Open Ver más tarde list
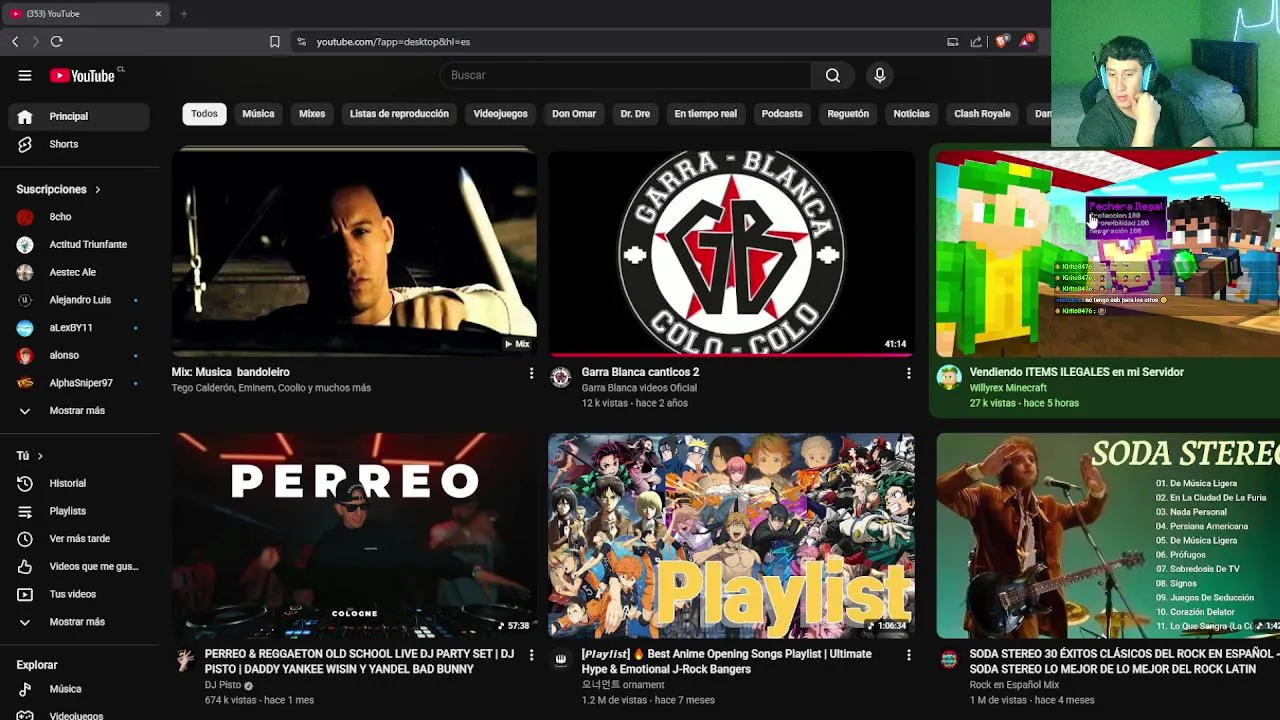 coord(80,539)
